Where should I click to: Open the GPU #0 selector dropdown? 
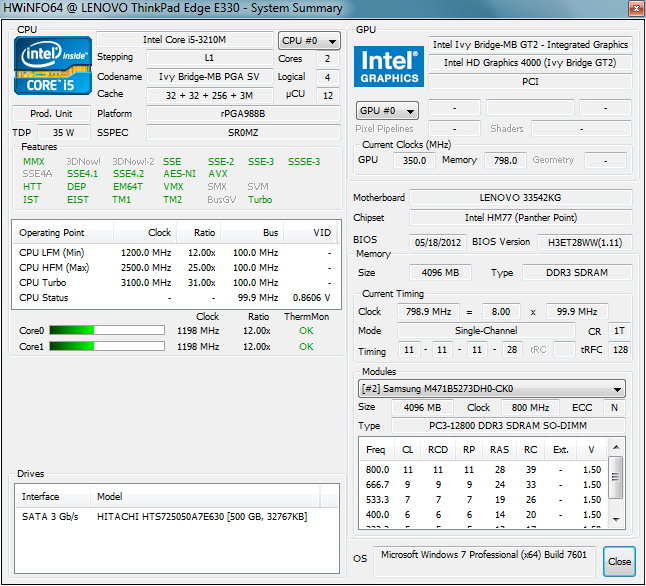(x=387, y=111)
